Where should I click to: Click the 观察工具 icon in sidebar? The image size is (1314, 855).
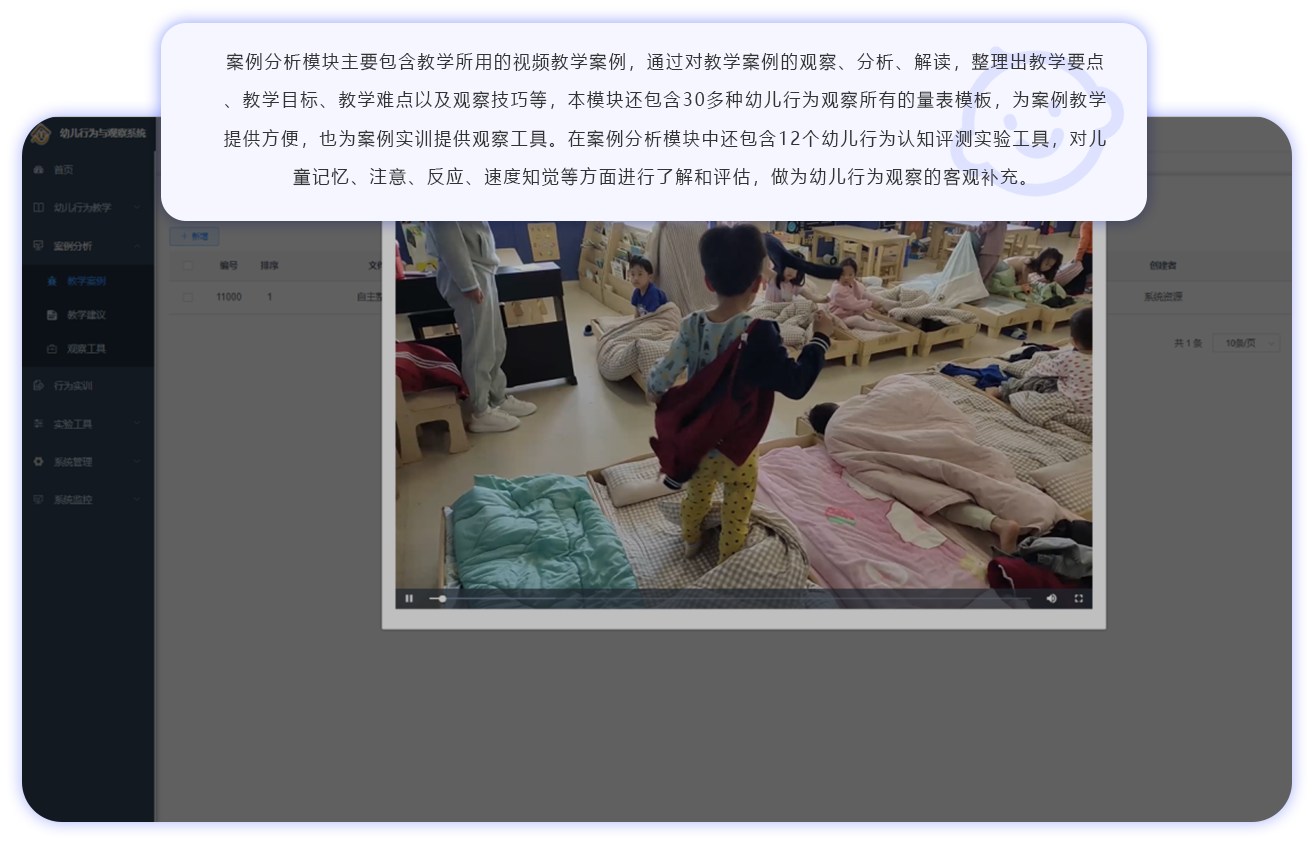[x=52, y=349]
